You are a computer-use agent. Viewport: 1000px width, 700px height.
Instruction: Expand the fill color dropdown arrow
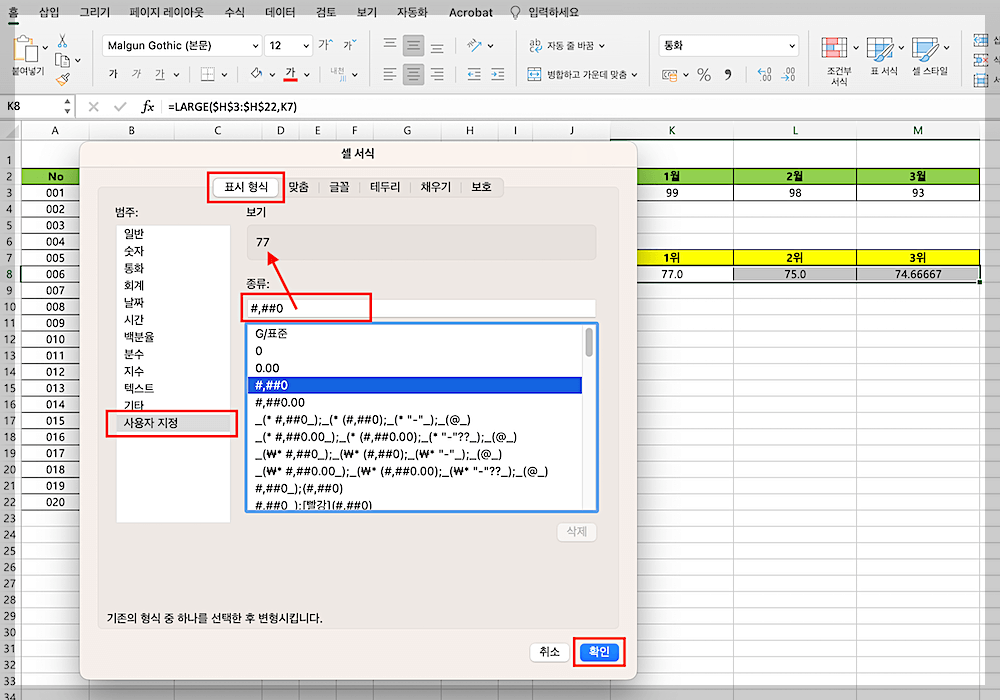coord(272,75)
